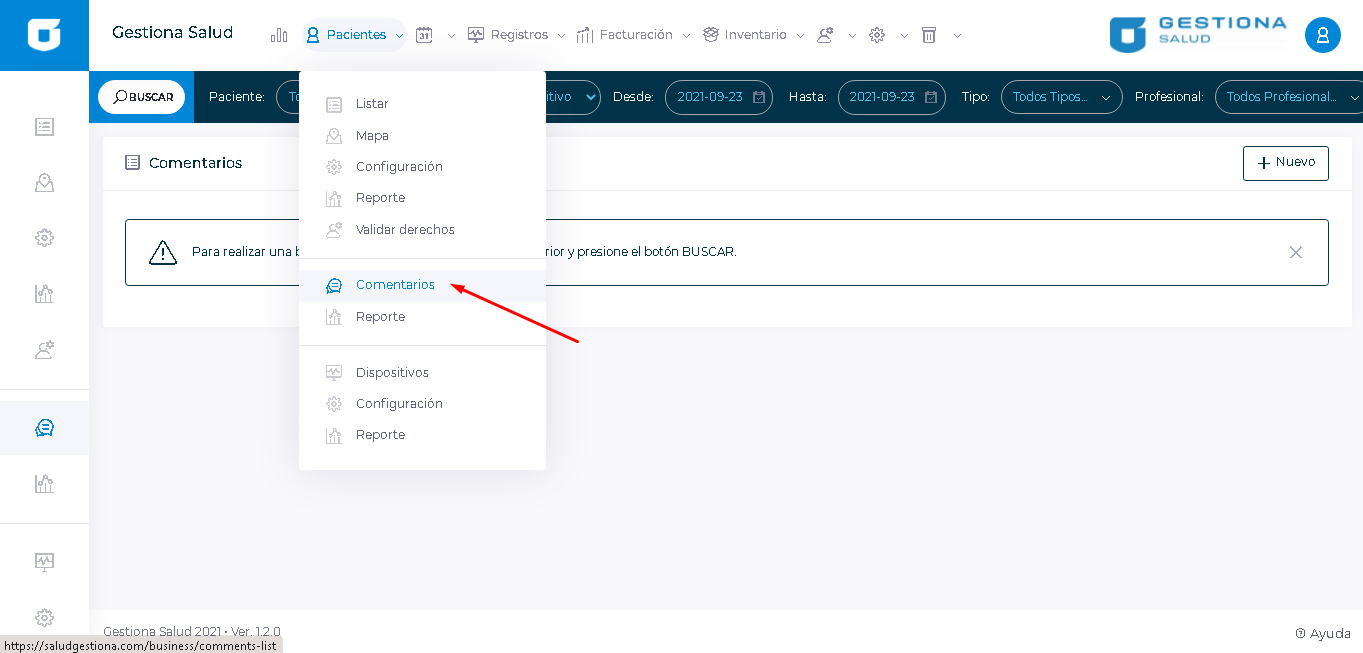Open the Profesional filter dropdown
1363x653 pixels.
tap(1290, 97)
